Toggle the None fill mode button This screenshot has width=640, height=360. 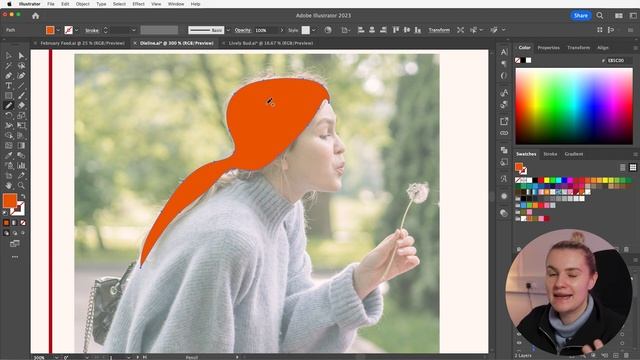pyautogui.click(x=23, y=223)
